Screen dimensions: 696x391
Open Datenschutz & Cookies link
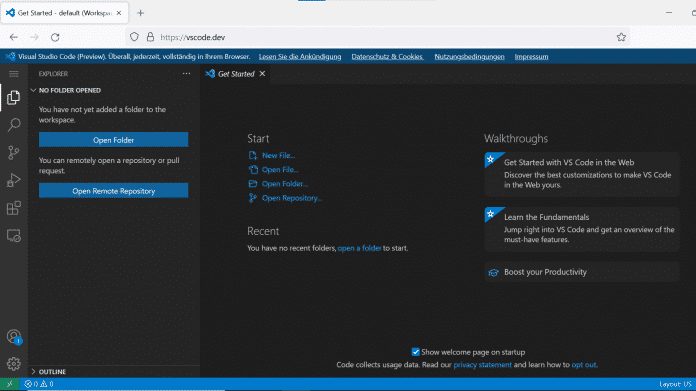pyautogui.click(x=388, y=57)
